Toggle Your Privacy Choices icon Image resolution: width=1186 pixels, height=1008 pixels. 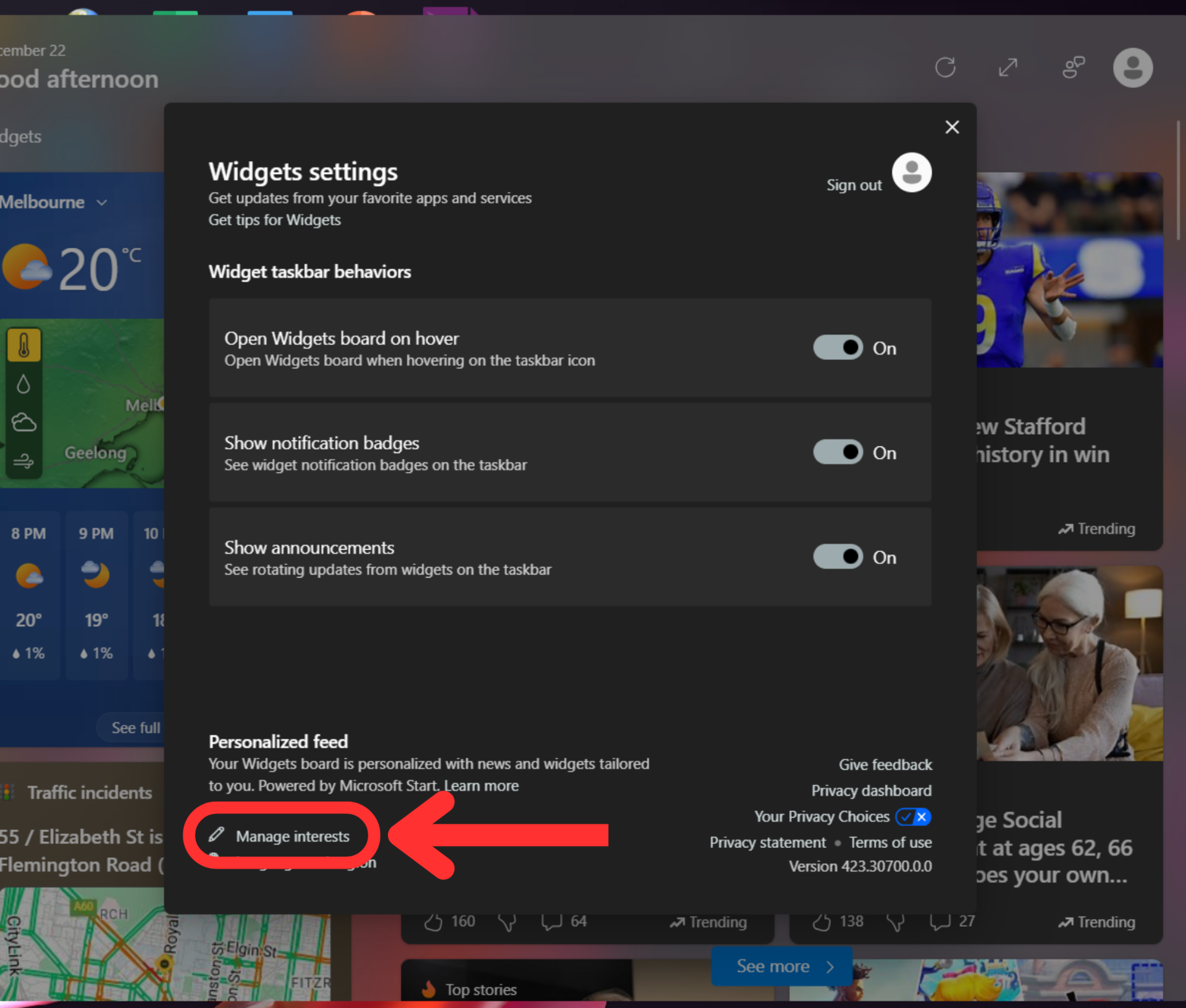pyautogui.click(x=913, y=817)
